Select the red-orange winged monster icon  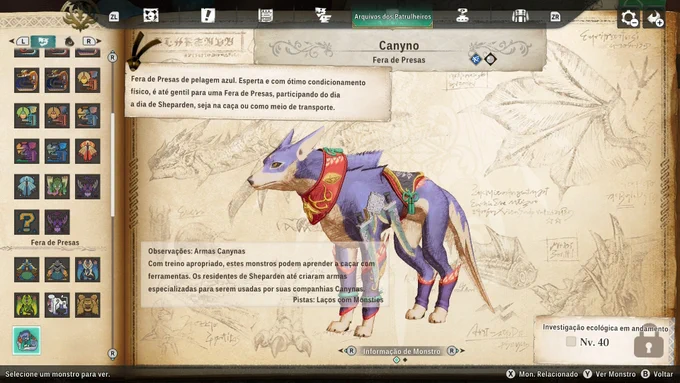[88, 151]
